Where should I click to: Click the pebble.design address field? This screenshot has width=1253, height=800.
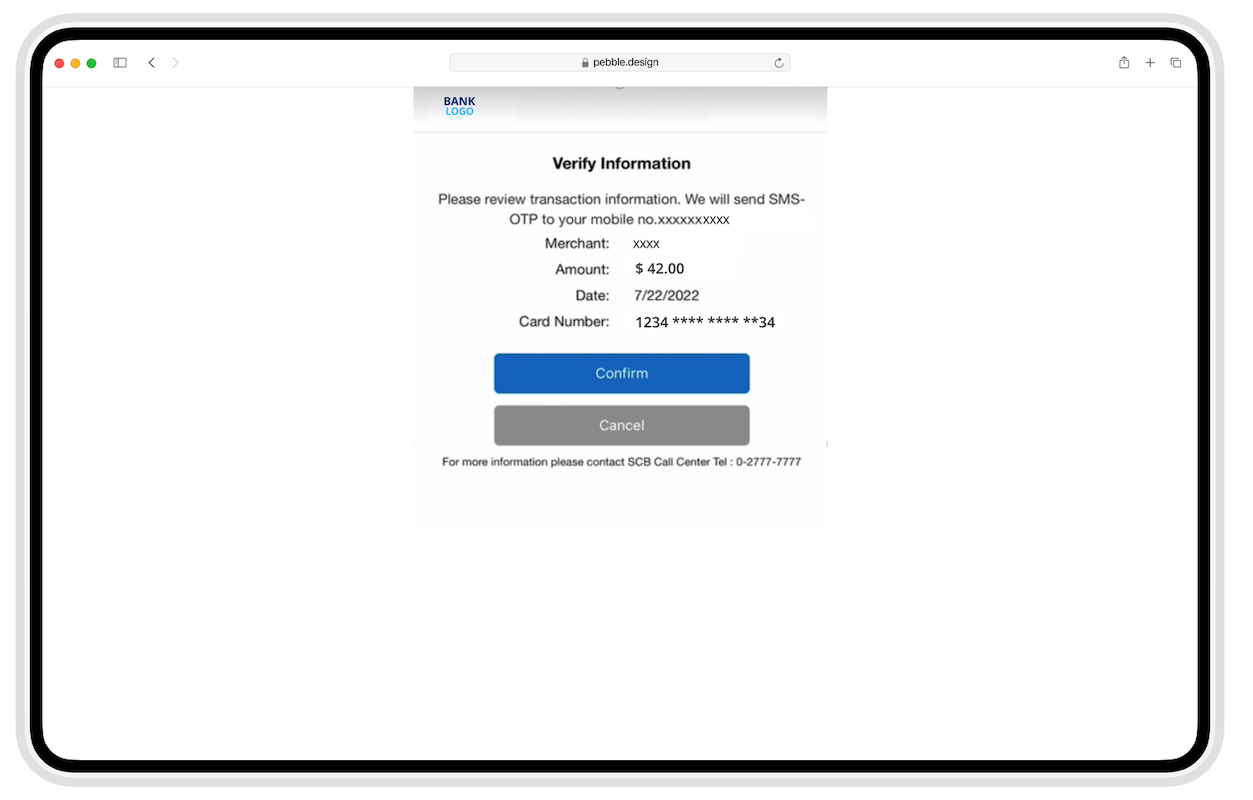click(x=620, y=63)
